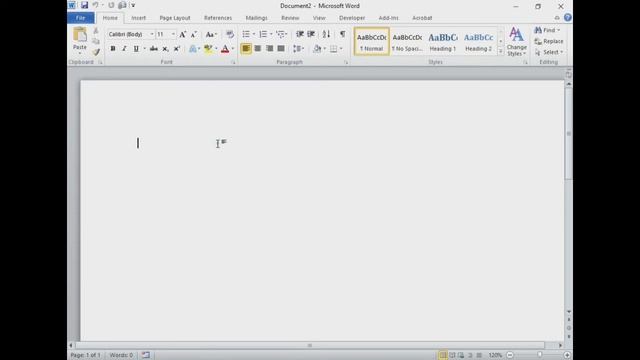Apply the Heading 1 style
640x360 pixels.
coord(442,41)
